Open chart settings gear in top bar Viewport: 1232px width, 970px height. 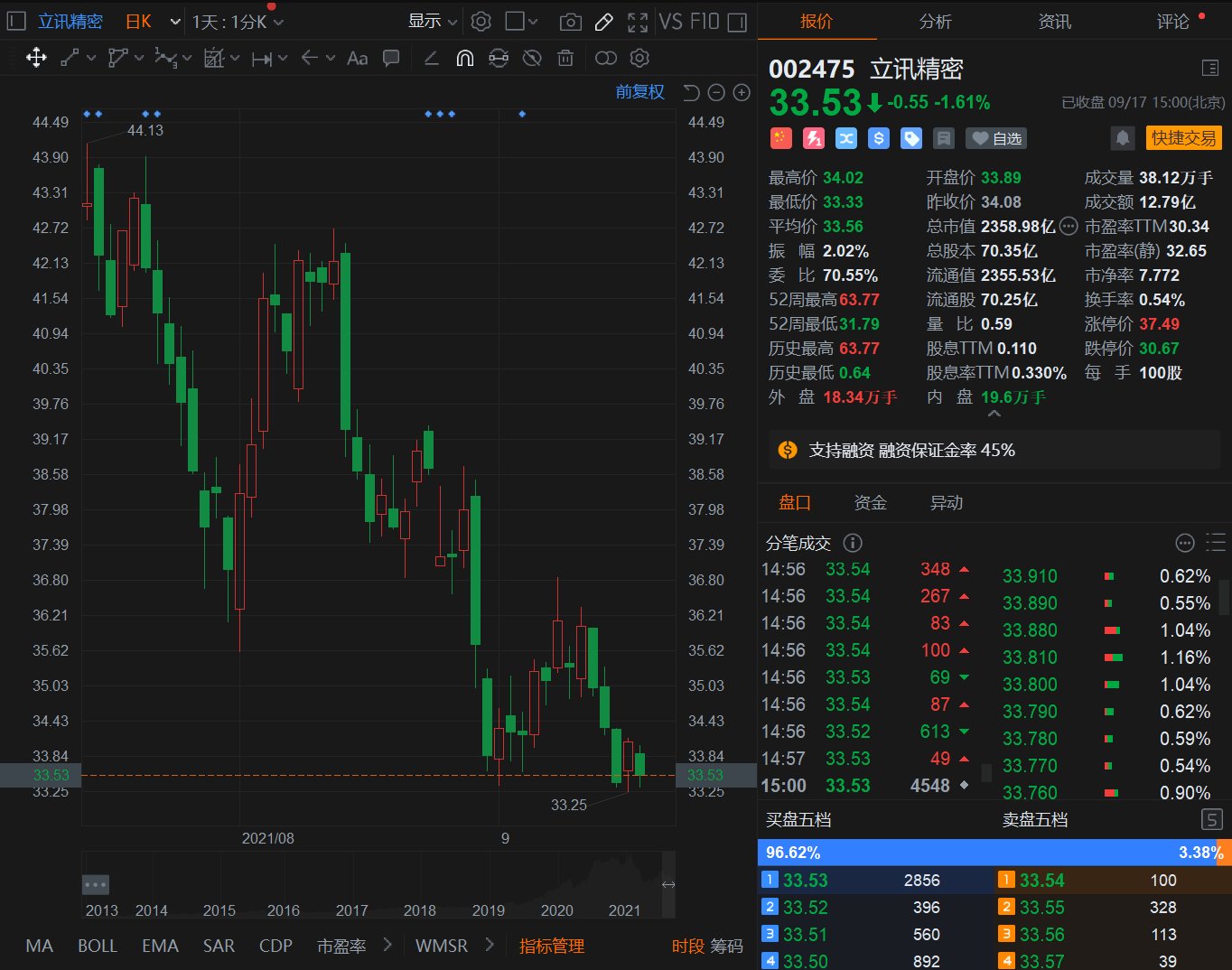point(481,21)
